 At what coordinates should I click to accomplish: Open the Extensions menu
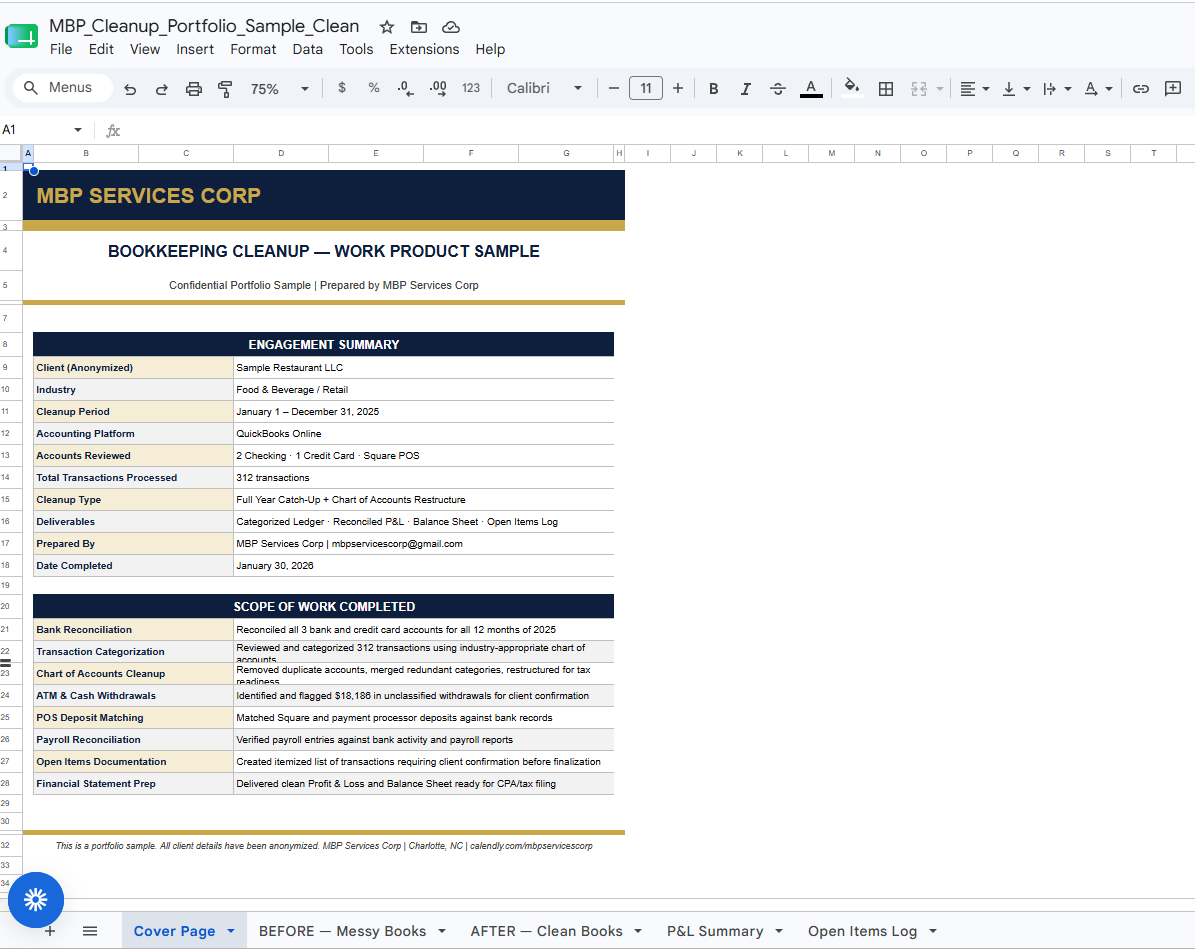424,49
